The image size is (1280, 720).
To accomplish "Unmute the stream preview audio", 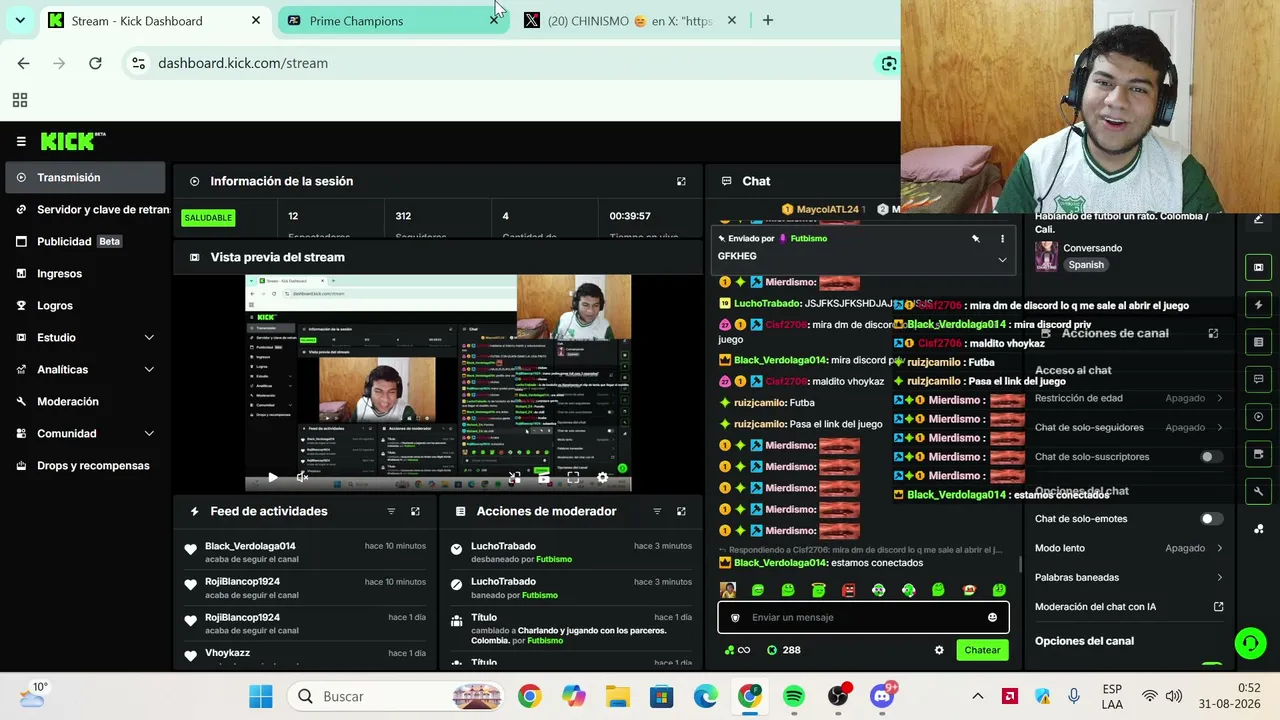I will tap(302, 478).
